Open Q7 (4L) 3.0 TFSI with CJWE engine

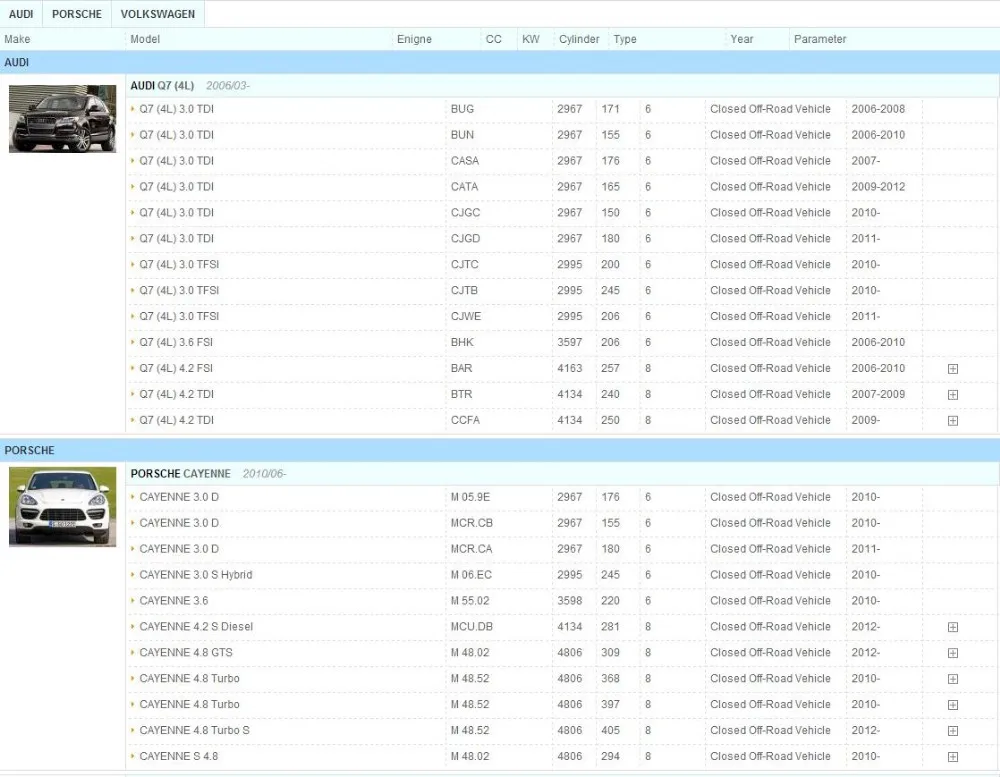point(179,316)
